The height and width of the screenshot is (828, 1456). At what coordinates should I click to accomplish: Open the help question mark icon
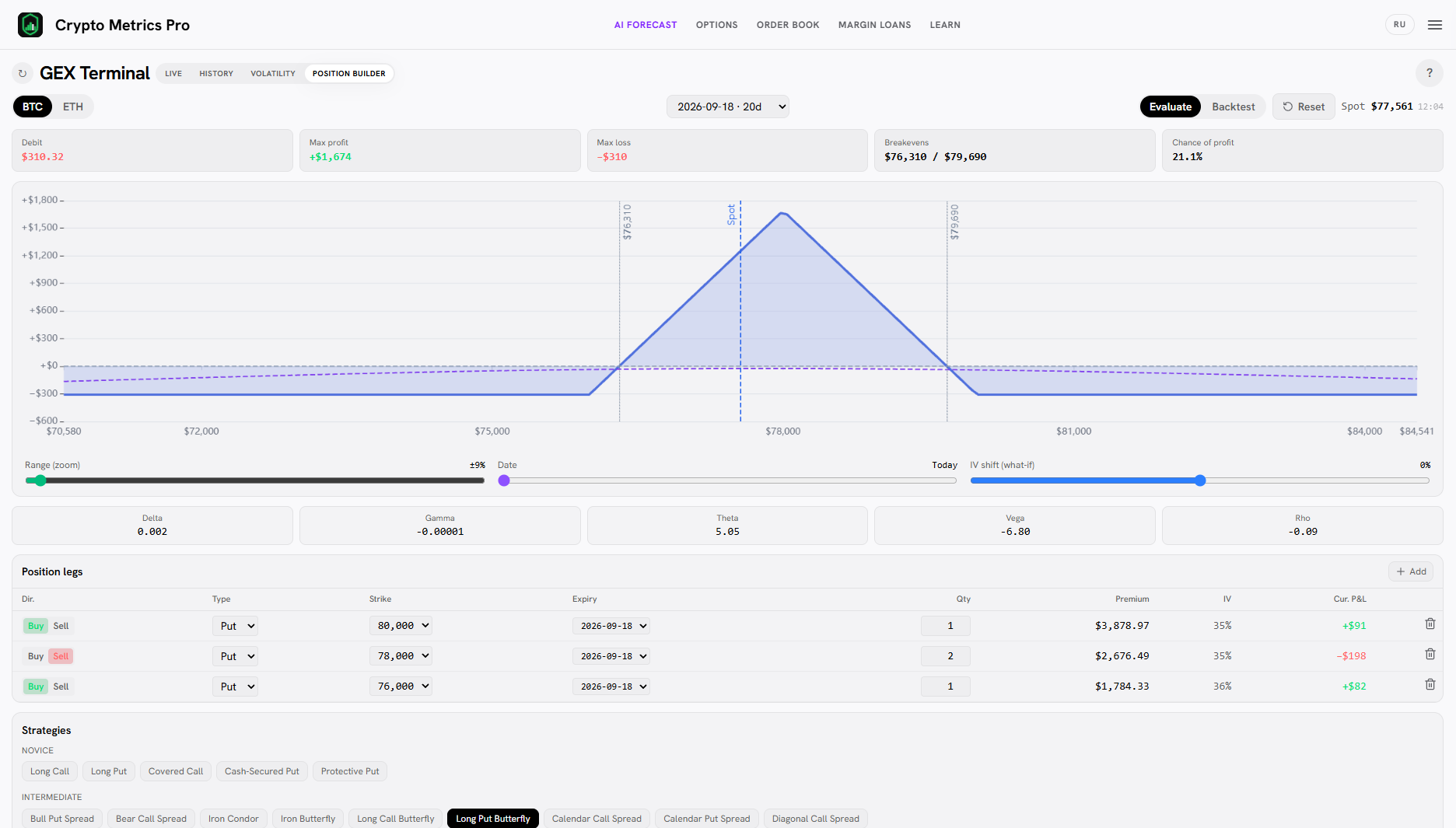1429,73
